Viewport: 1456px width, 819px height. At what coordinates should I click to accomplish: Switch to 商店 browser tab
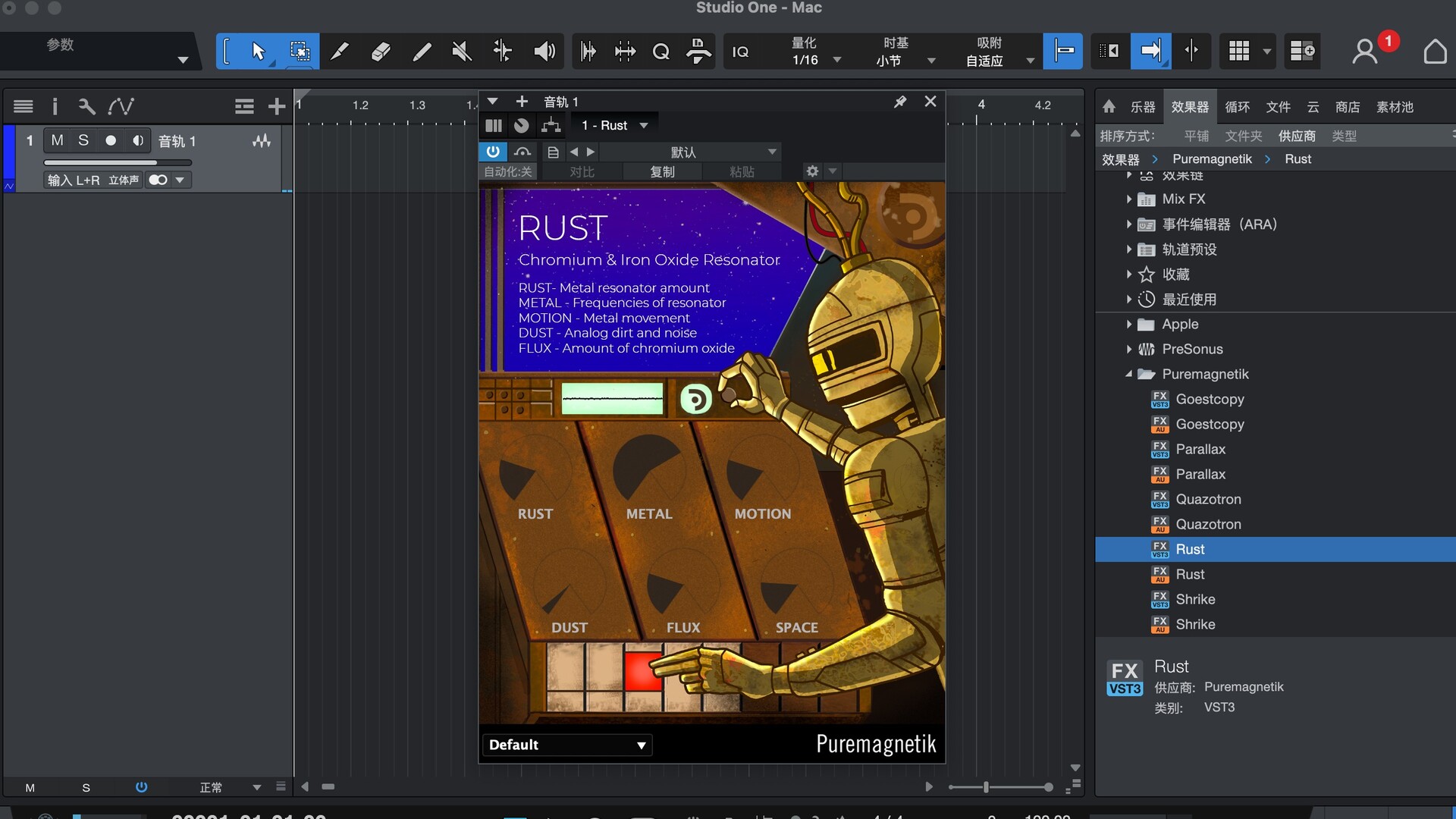(1348, 107)
